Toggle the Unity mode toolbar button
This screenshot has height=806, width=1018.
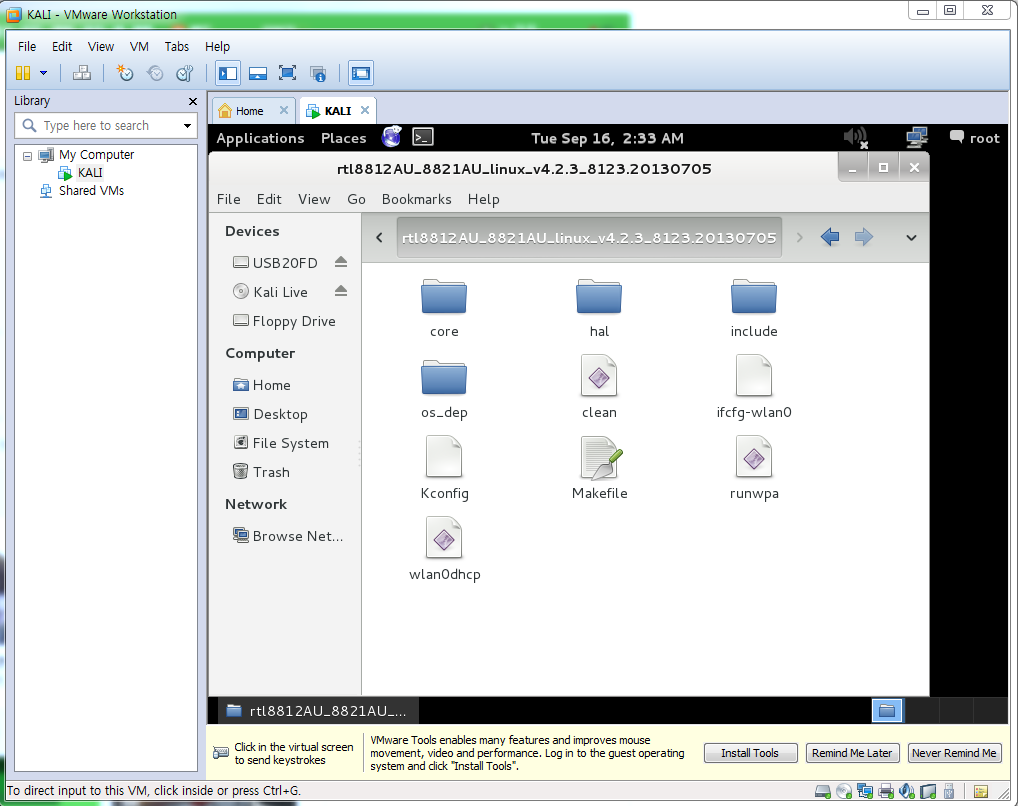point(317,73)
